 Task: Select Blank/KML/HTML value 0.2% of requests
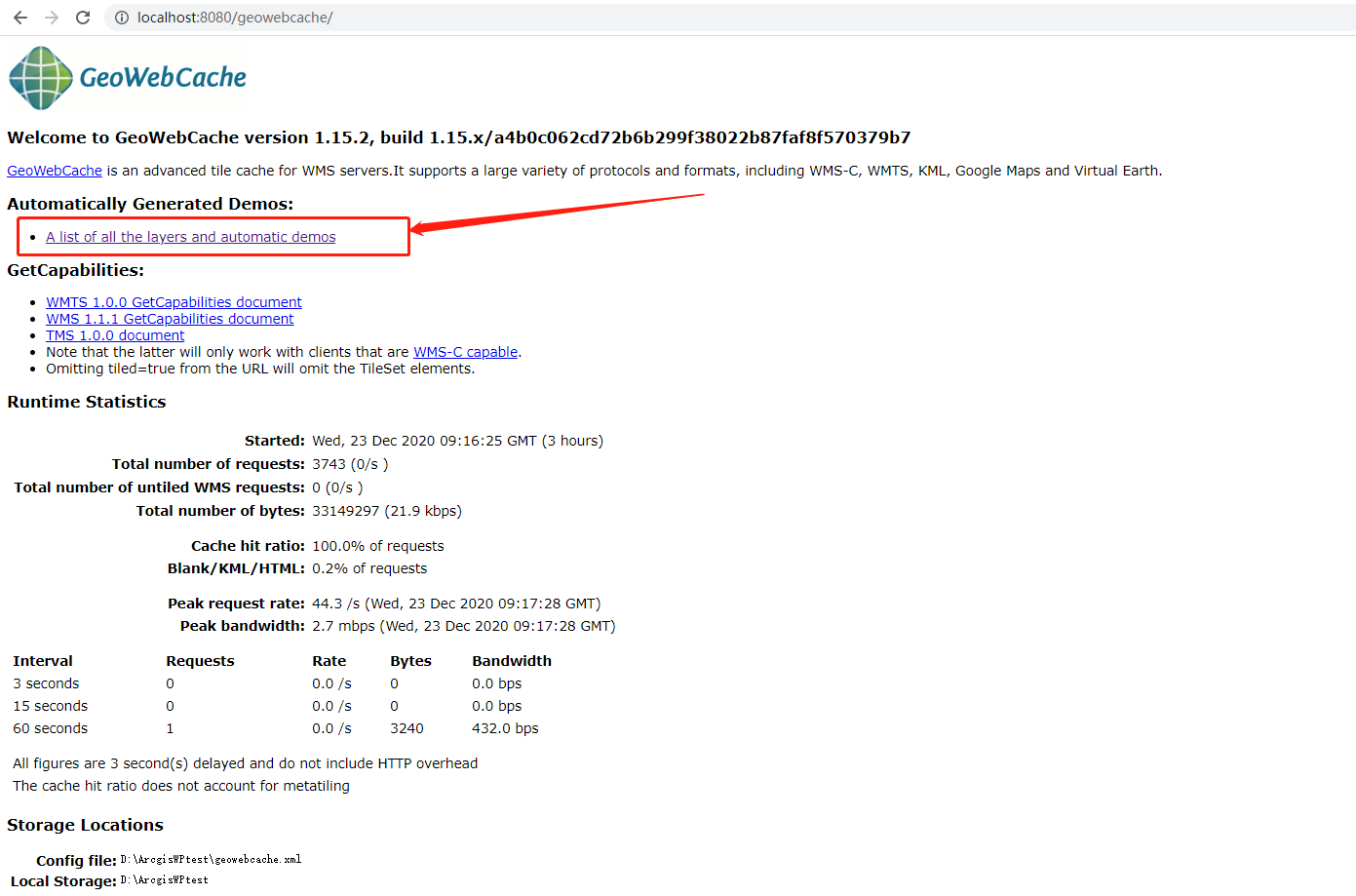369,568
